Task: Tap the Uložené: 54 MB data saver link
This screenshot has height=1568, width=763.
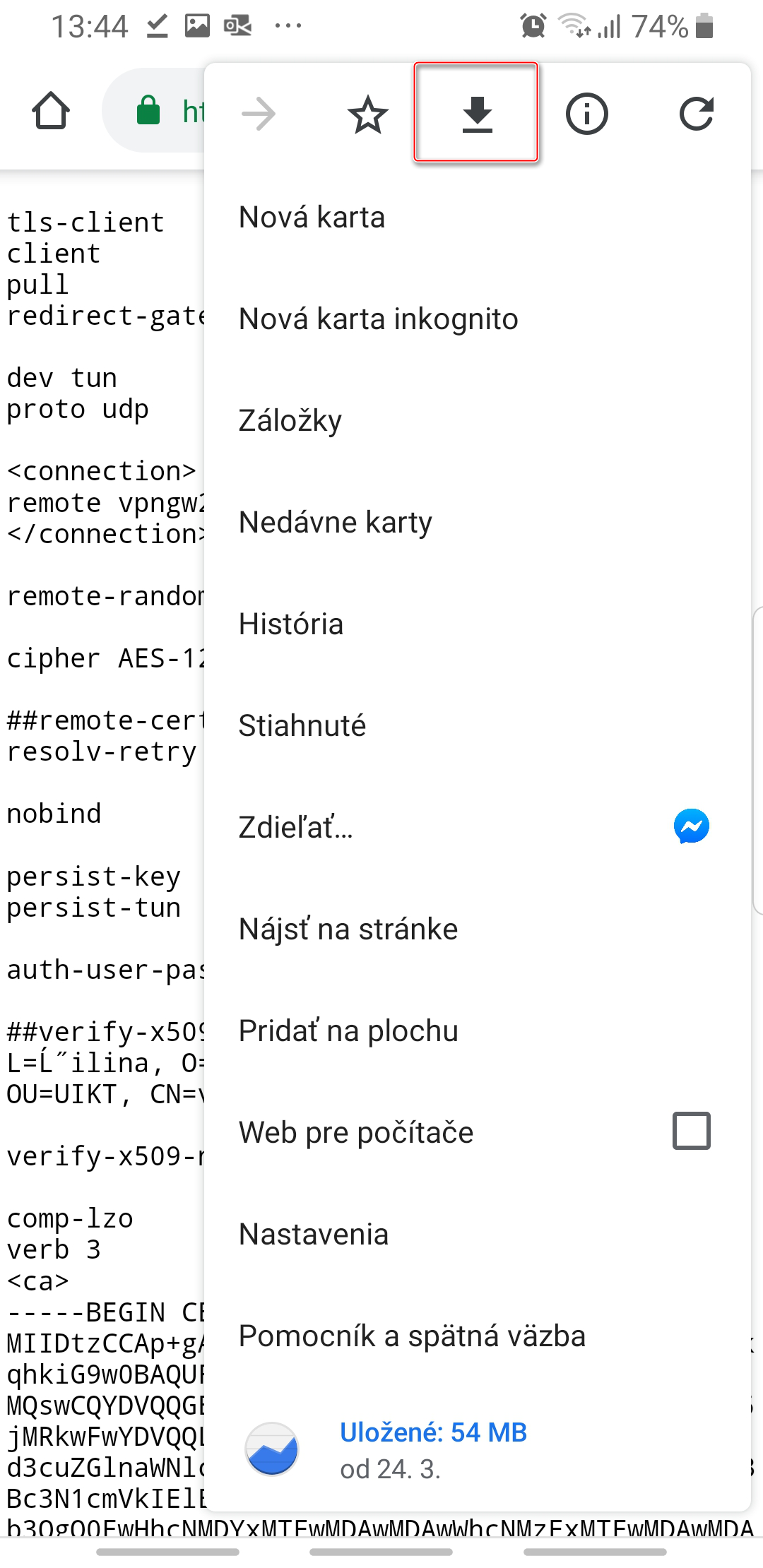Action: [433, 1432]
